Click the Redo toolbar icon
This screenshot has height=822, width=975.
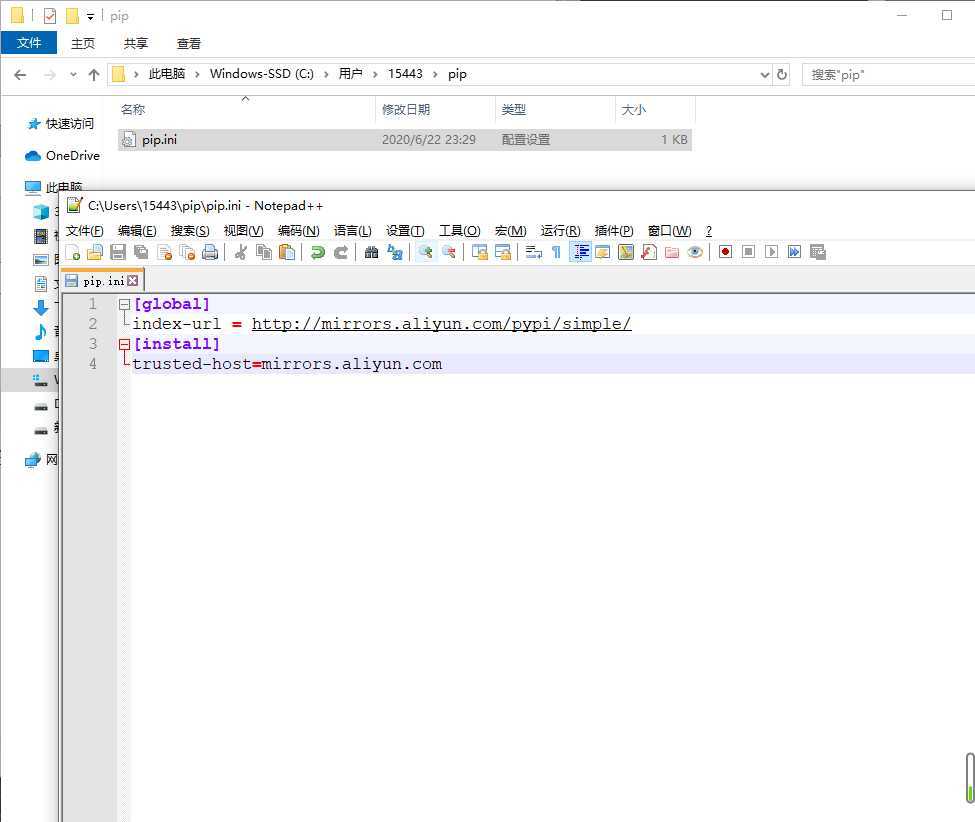pos(341,252)
